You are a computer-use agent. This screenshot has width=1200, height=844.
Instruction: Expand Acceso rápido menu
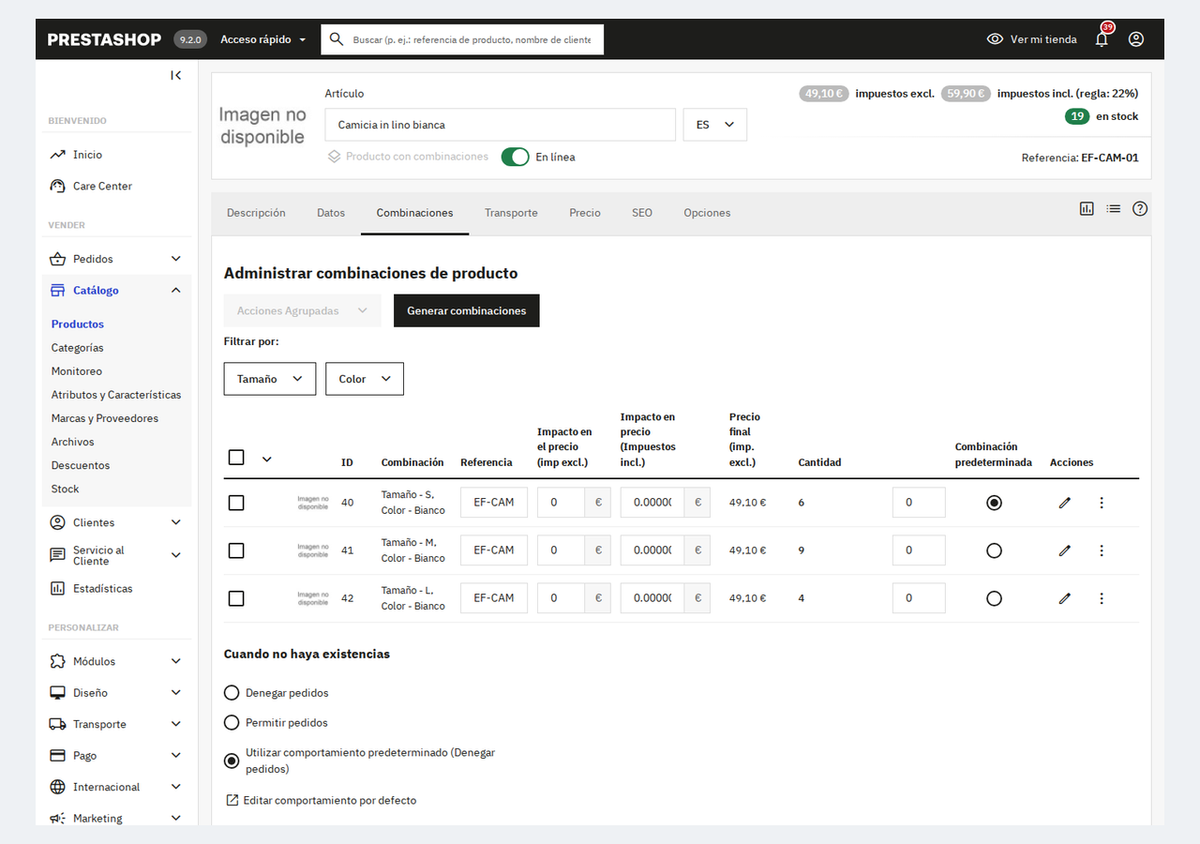[264, 39]
